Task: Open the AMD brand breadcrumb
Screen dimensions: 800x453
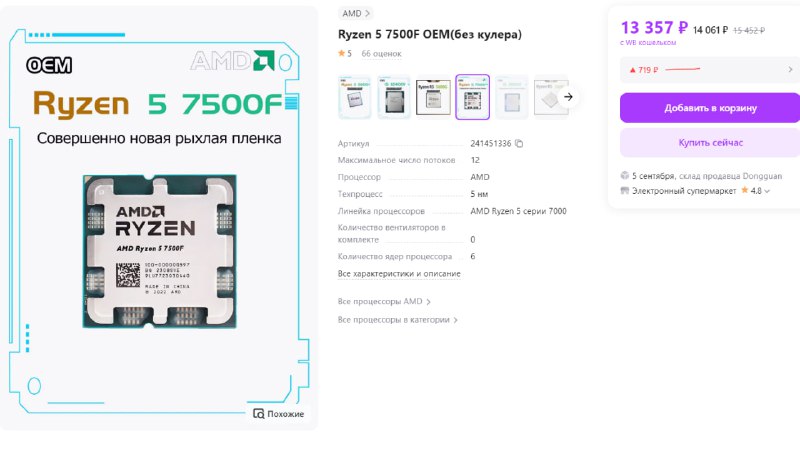Action: 356,13
